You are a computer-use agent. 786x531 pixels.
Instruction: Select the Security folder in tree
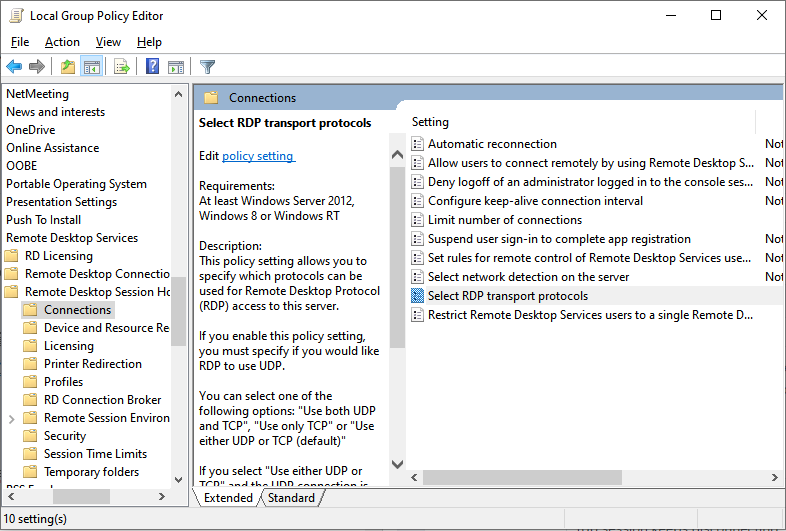65,436
